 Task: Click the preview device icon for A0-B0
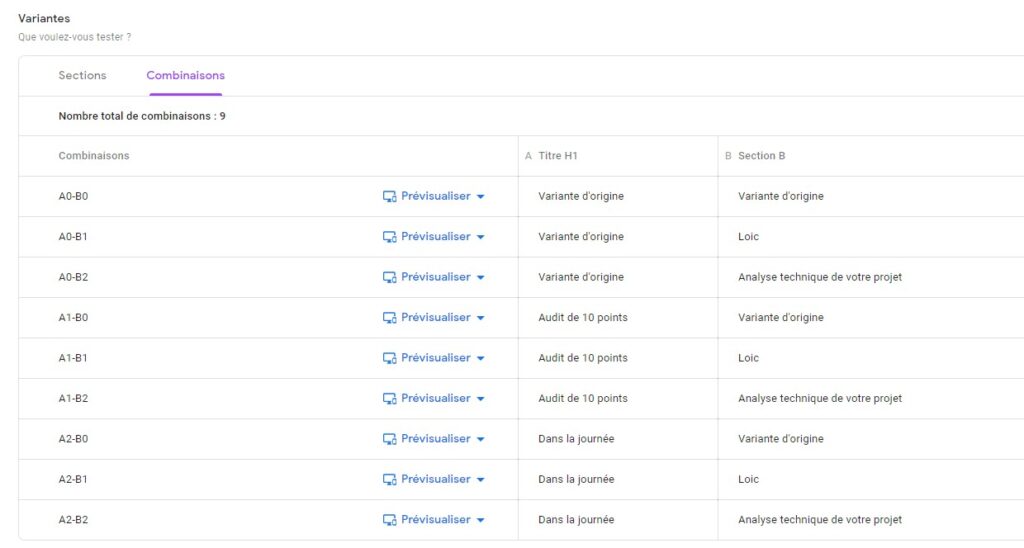tap(389, 197)
